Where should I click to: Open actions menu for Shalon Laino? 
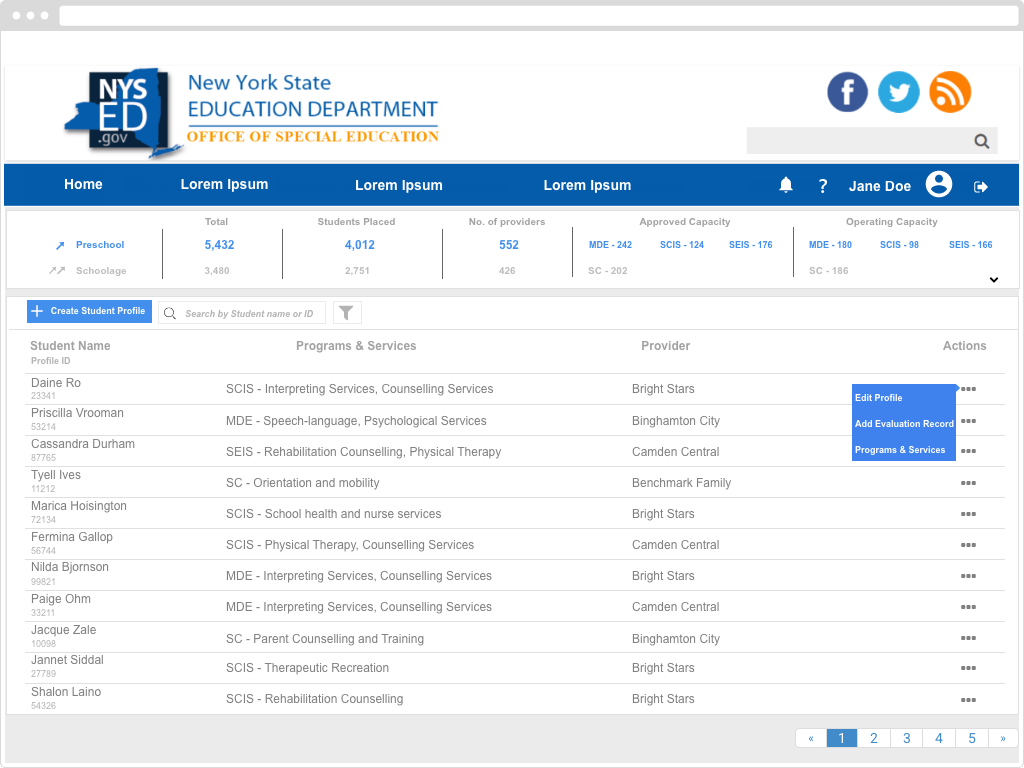968,700
